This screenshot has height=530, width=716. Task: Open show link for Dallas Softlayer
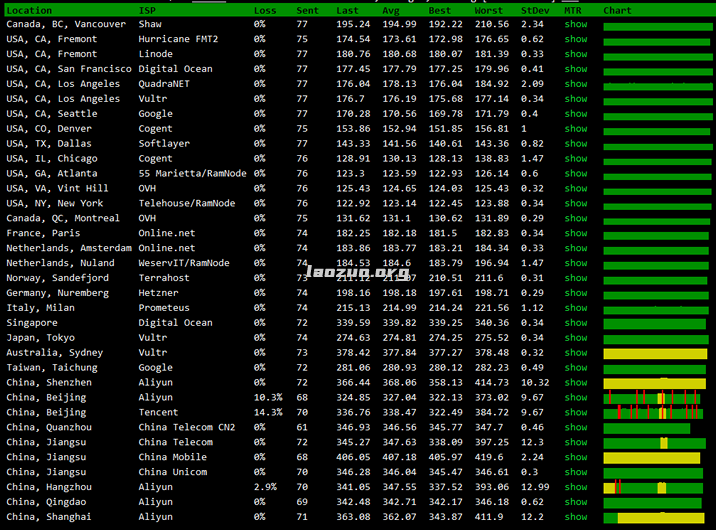[x=576, y=144]
